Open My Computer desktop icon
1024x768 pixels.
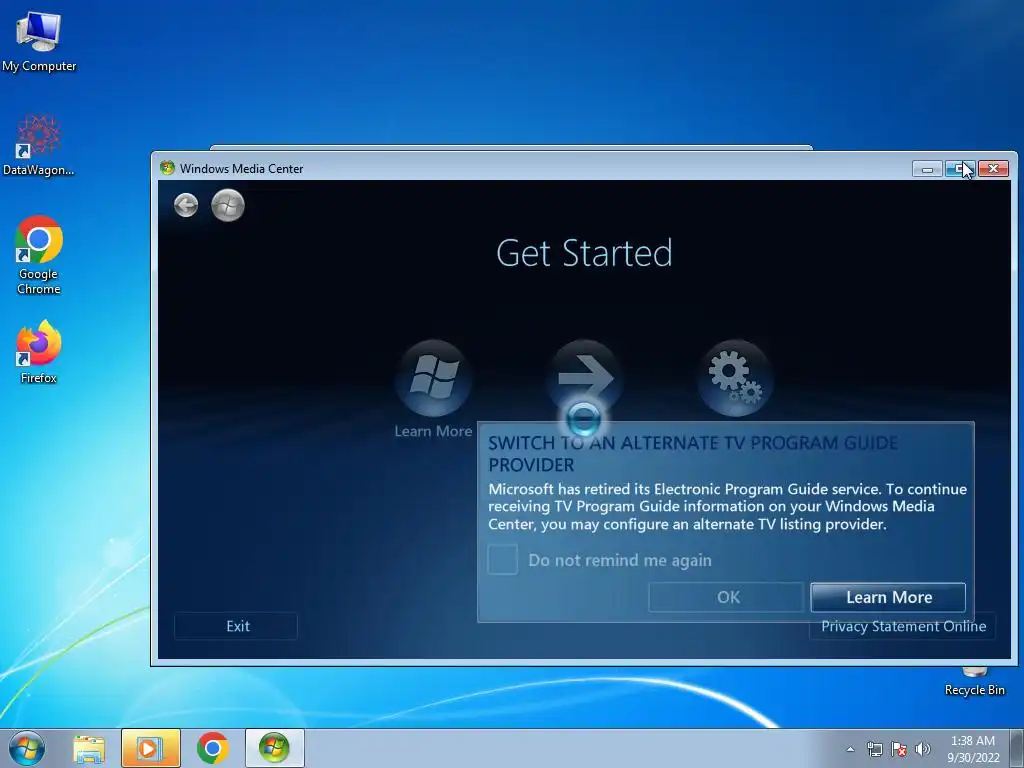[39, 41]
